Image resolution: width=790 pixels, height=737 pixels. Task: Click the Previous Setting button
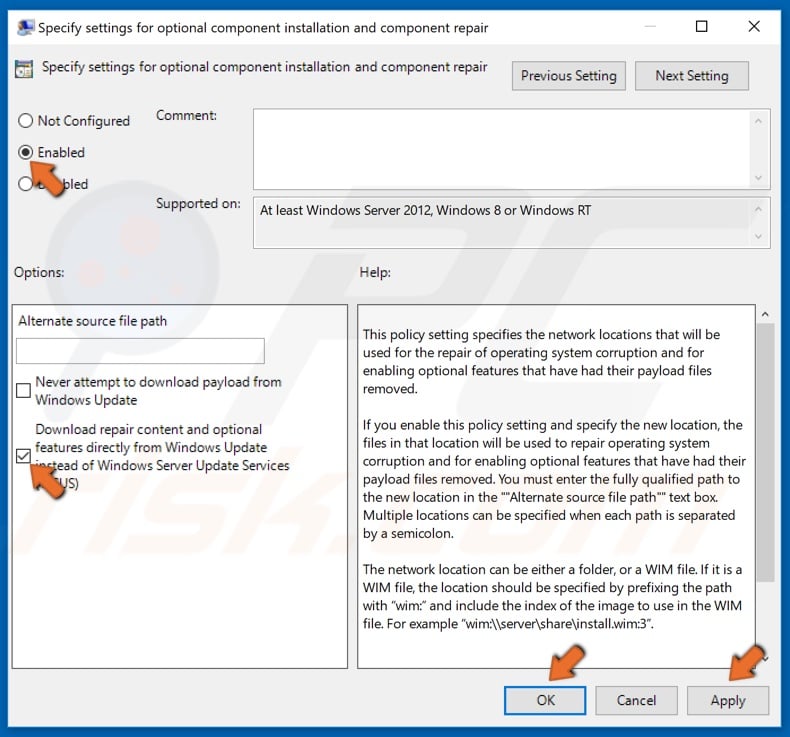[x=569, y=76]
